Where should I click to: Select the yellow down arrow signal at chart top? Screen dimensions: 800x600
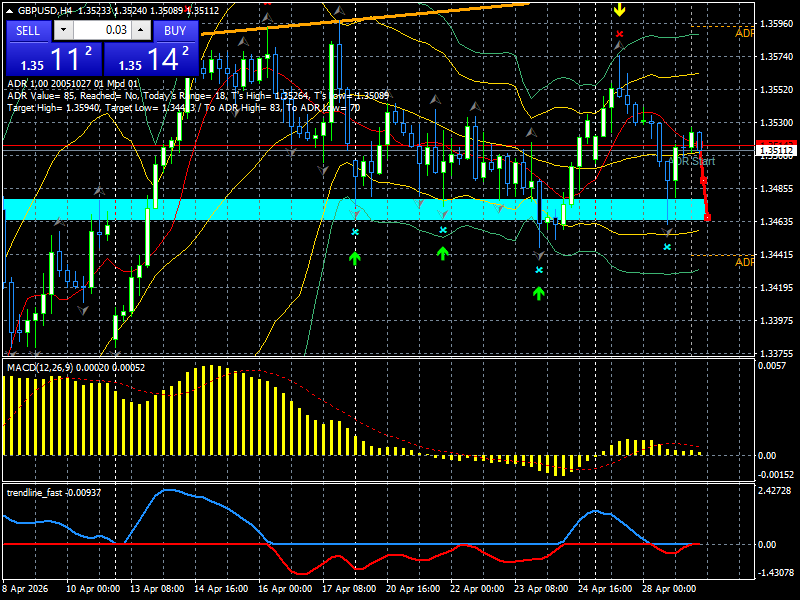point(619,10)
